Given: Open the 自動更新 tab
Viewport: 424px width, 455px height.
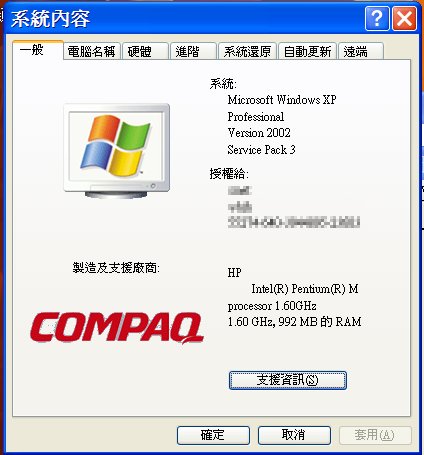Looking at the screenshot, I should pyautogui.click(x=307, y=52).
